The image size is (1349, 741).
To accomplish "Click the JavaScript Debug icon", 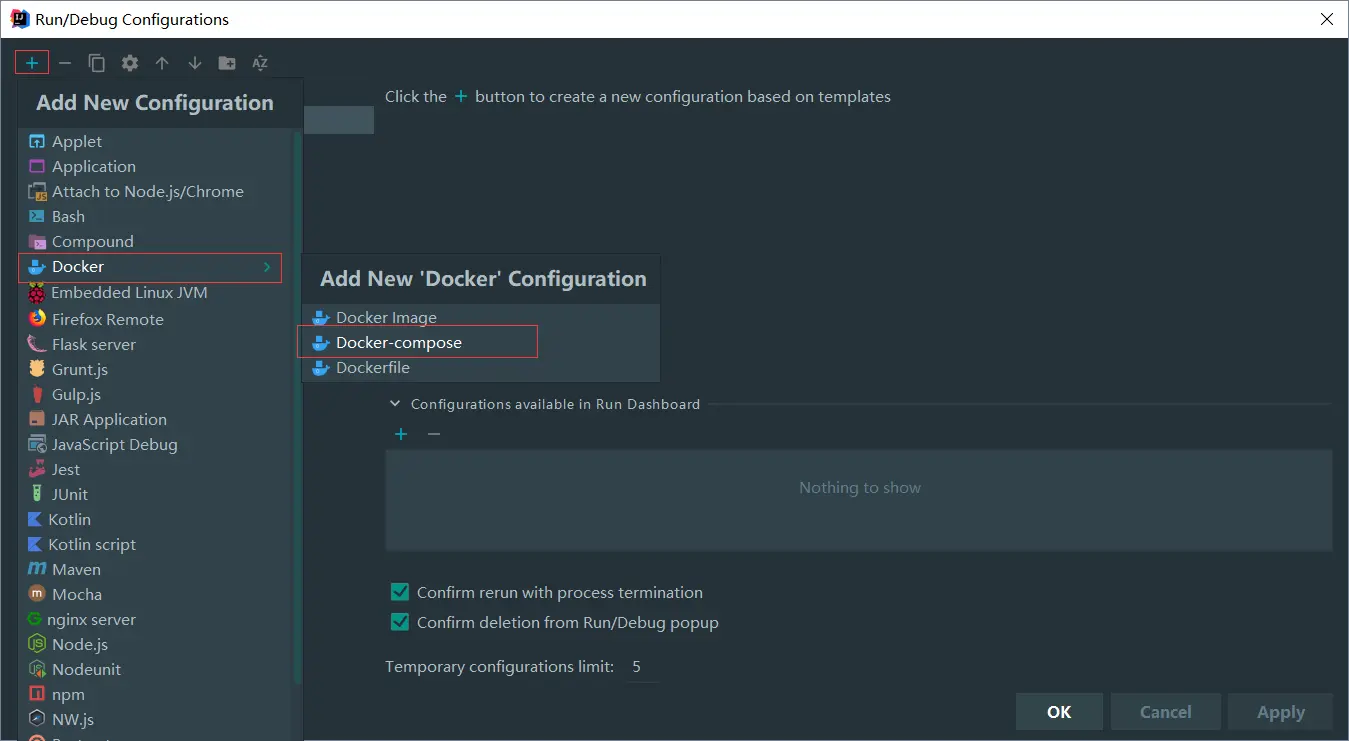I will (37, 445).
